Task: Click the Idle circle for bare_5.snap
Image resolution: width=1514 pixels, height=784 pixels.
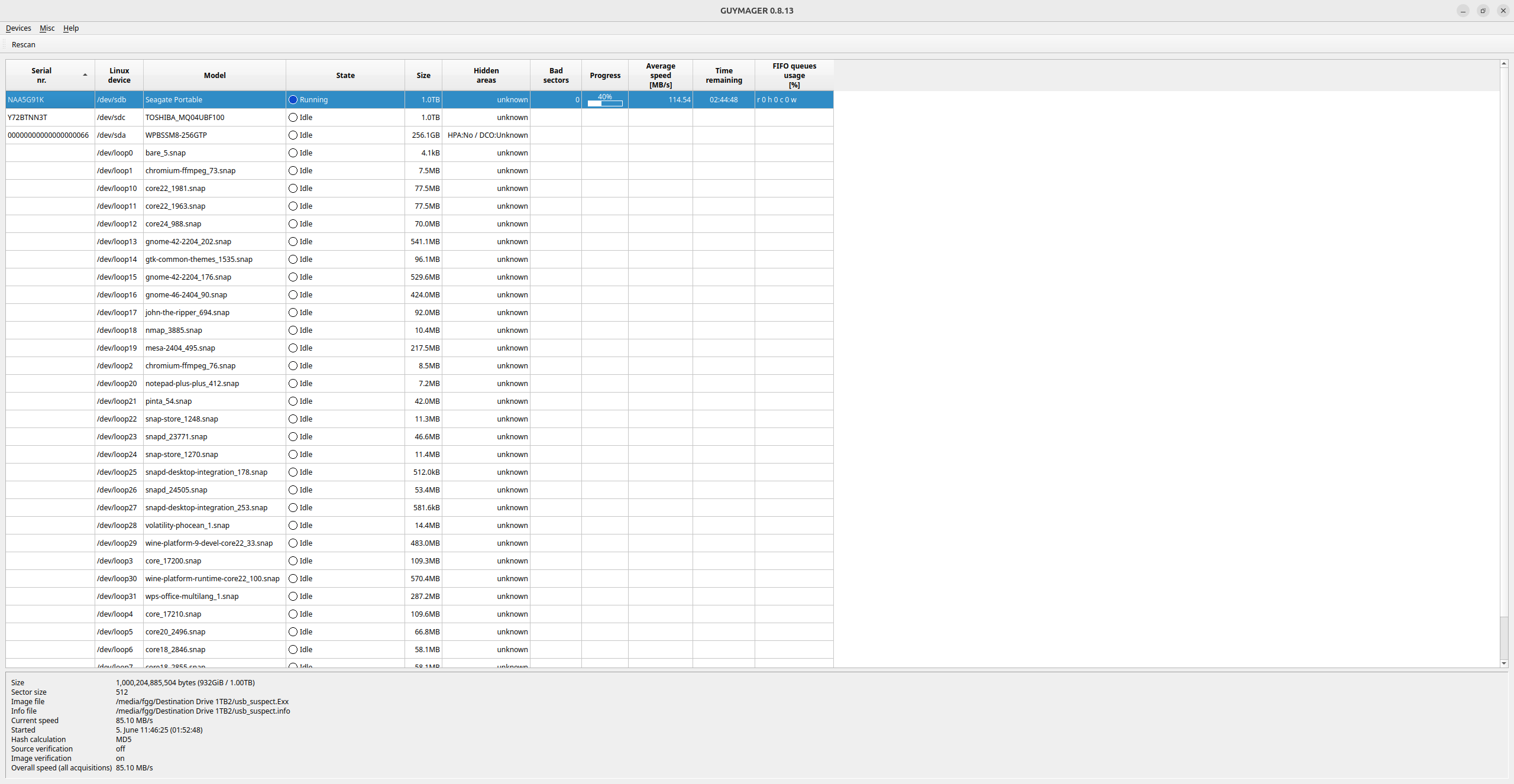Action: coord(293,153)
